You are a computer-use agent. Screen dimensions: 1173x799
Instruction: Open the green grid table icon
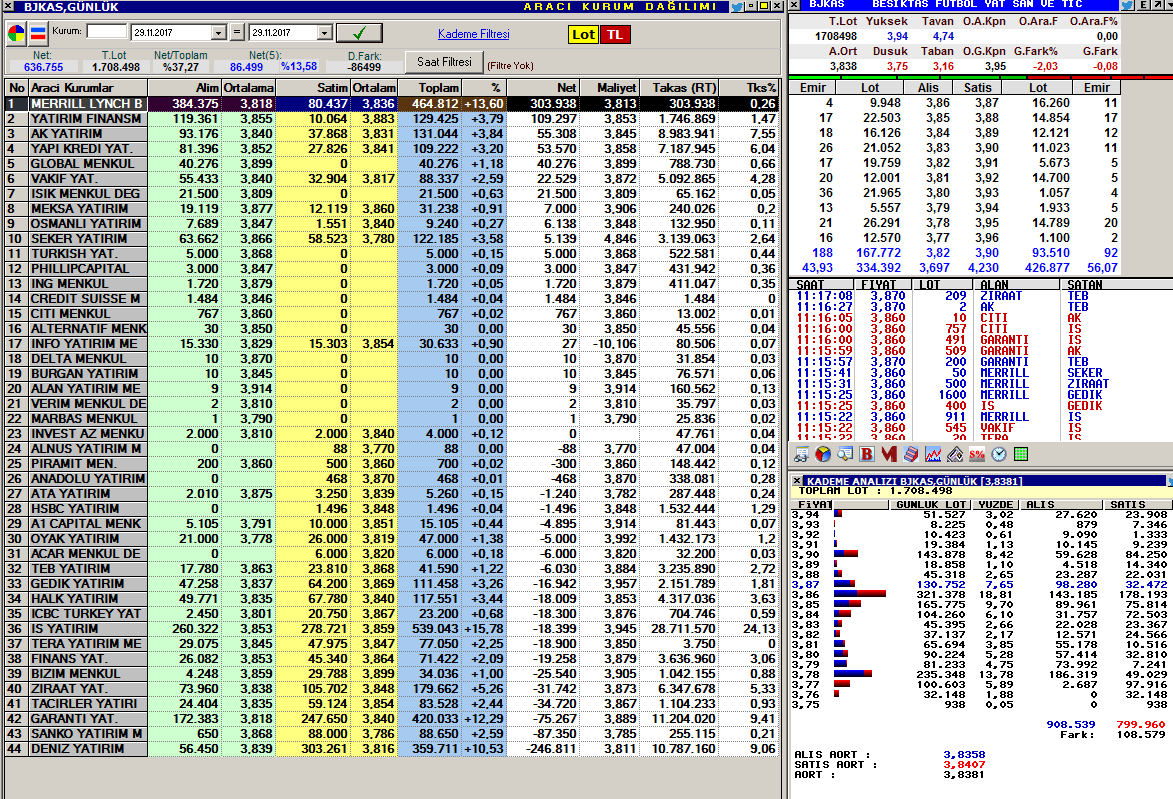pos(1020,454)
